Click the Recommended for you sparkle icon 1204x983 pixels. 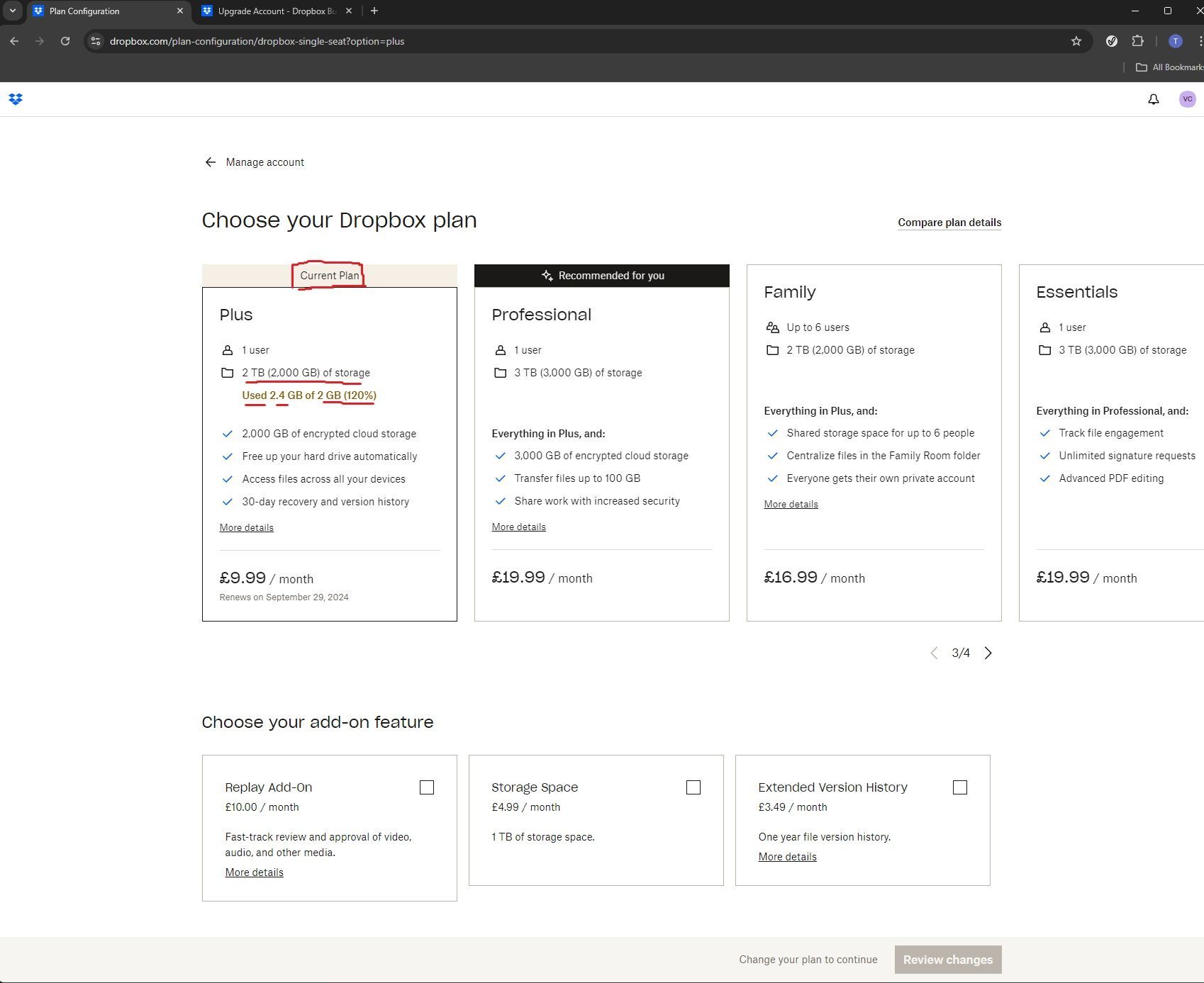click(x=547, y=276)
